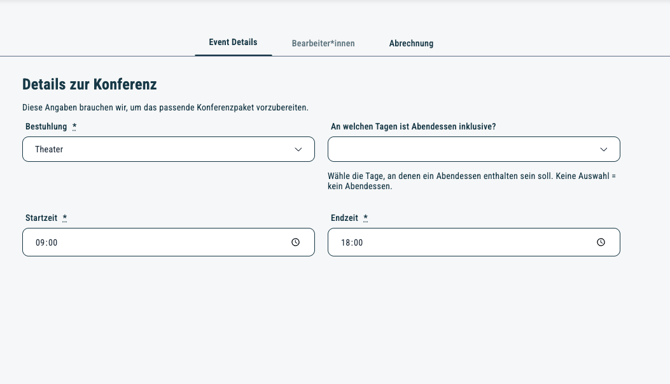Click the Endzeit field label
670x384 pixels.
click(x=344, y=218)
